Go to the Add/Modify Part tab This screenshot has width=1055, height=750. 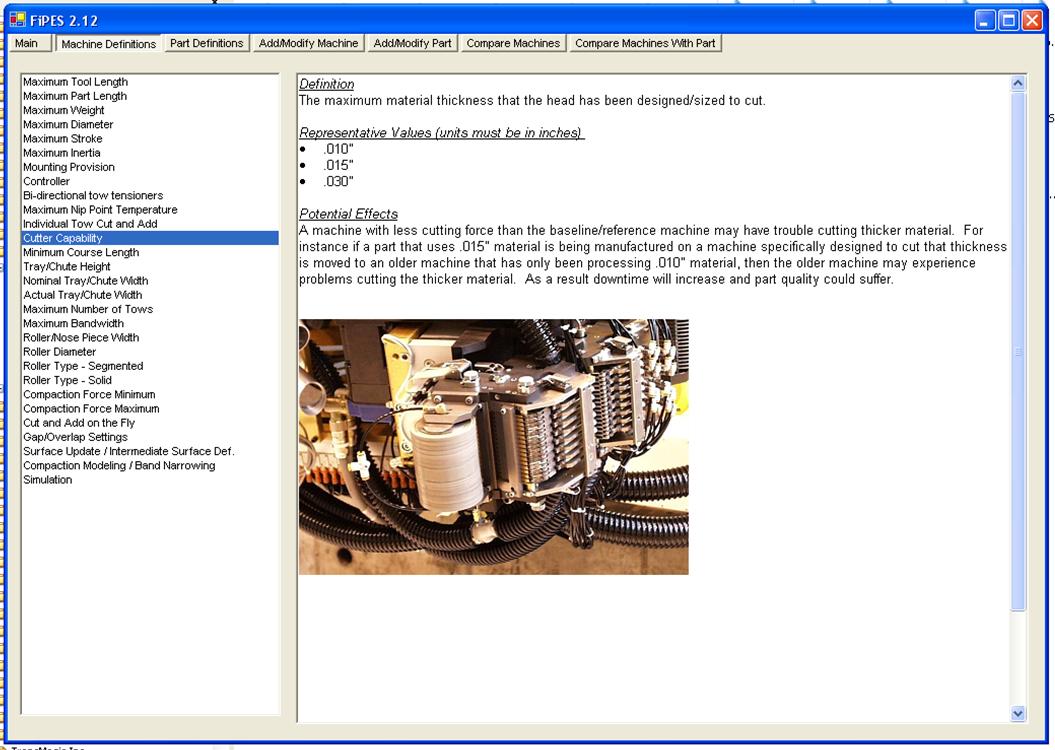pos(412,44)
